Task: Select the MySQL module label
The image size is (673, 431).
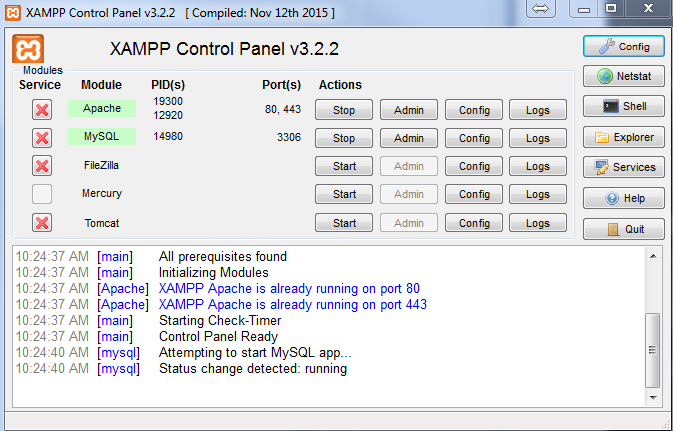Action: pyautogui.click(x=102, y=136)
